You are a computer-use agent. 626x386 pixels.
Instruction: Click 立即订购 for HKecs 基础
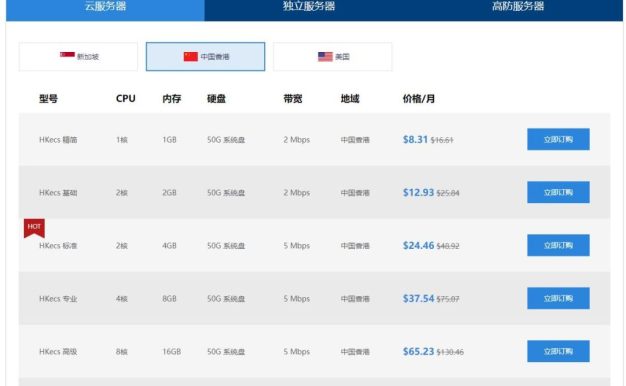point(558,192)
